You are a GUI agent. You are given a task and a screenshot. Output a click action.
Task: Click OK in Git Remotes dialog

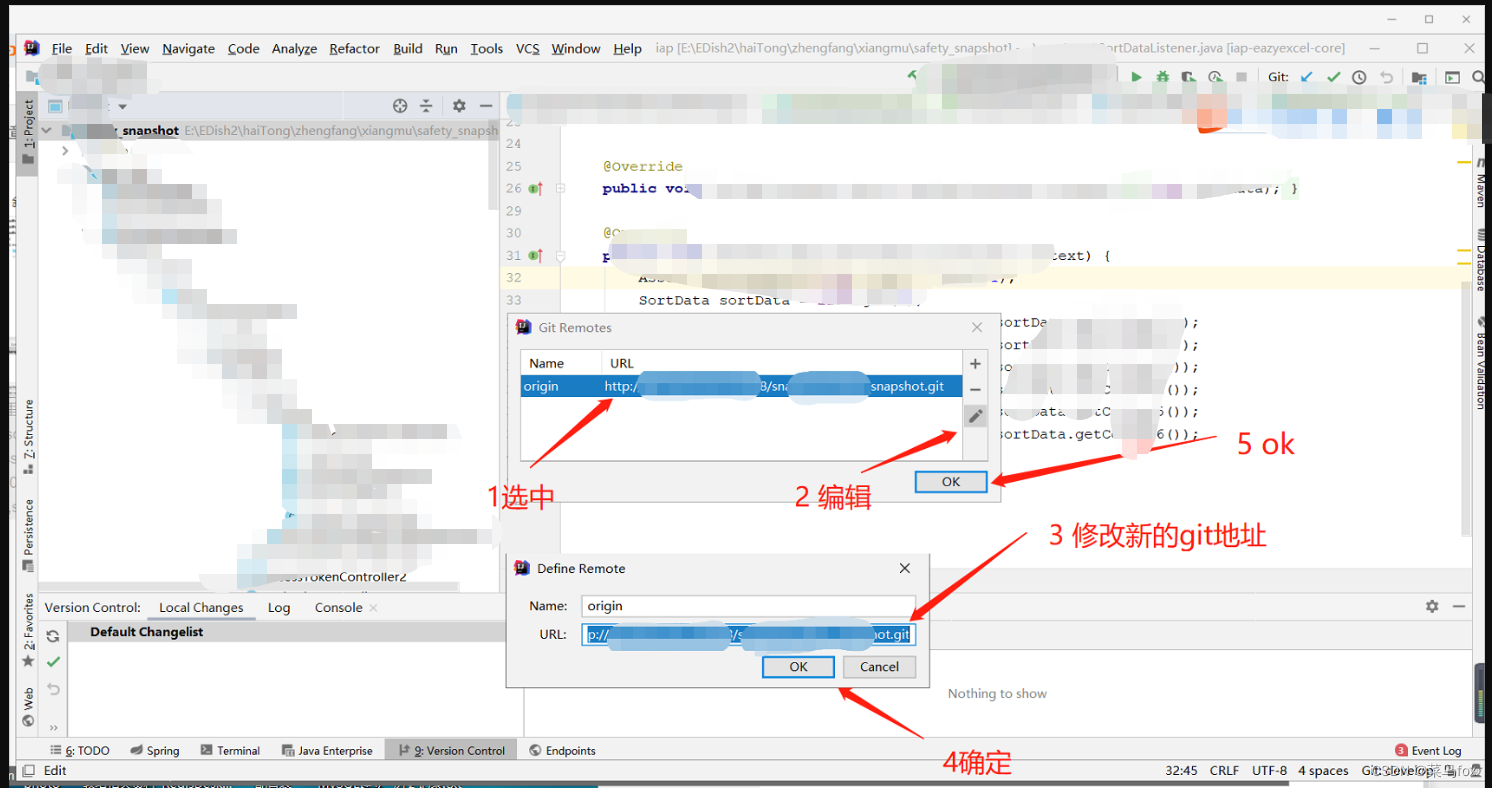click(950, 481)
